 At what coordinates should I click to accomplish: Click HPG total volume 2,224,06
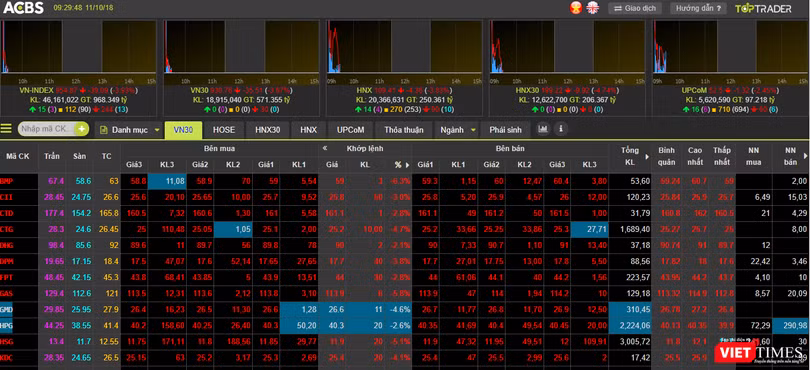(x=631, y=325)
